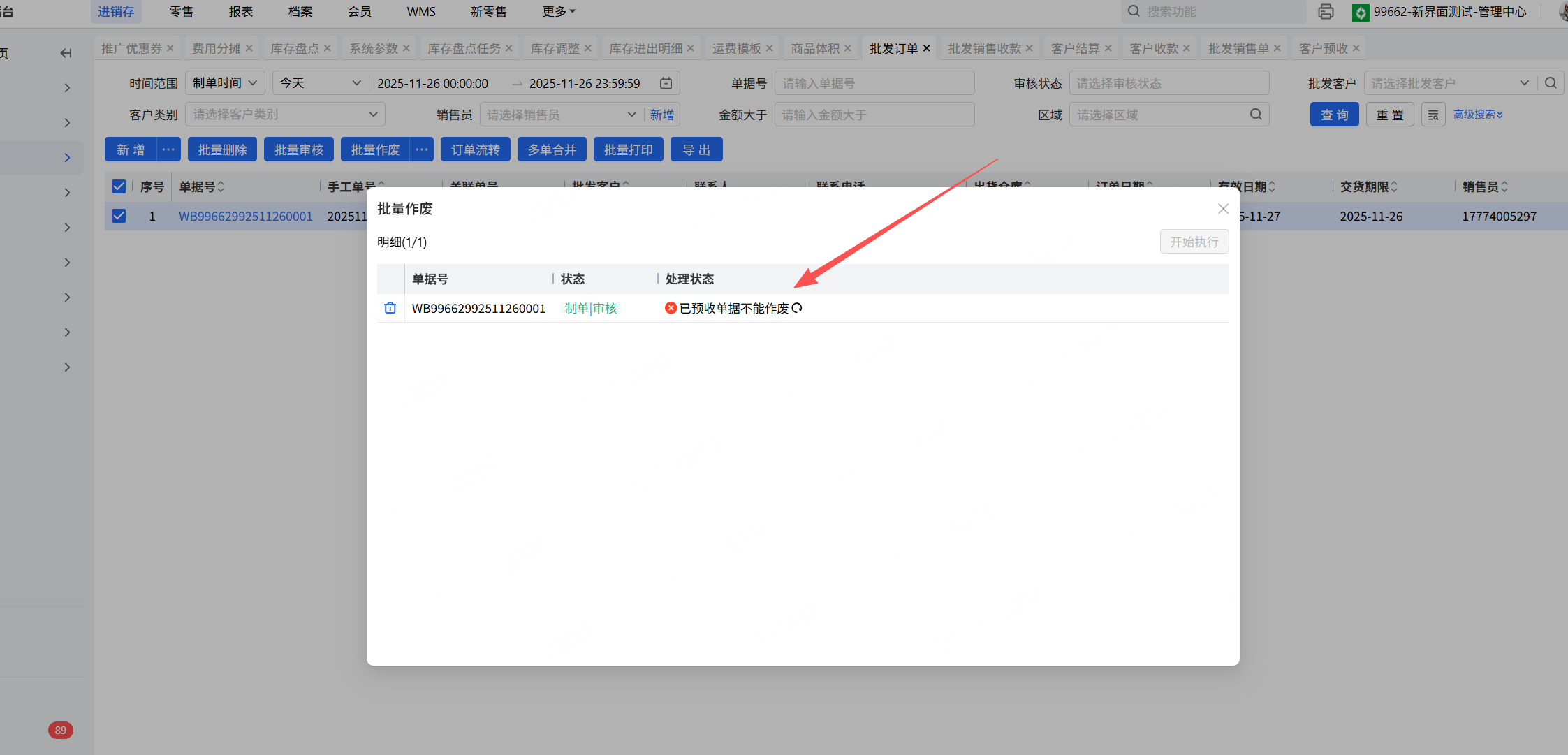Viewport: 1568px width, 755px height.
Task: Switch to the 批发销售单 tab
Action: tap(1238, 48)
